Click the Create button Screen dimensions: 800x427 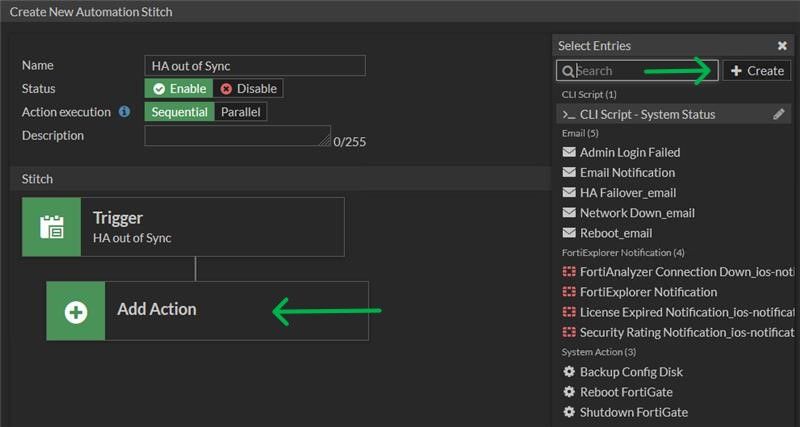point(757,71)
